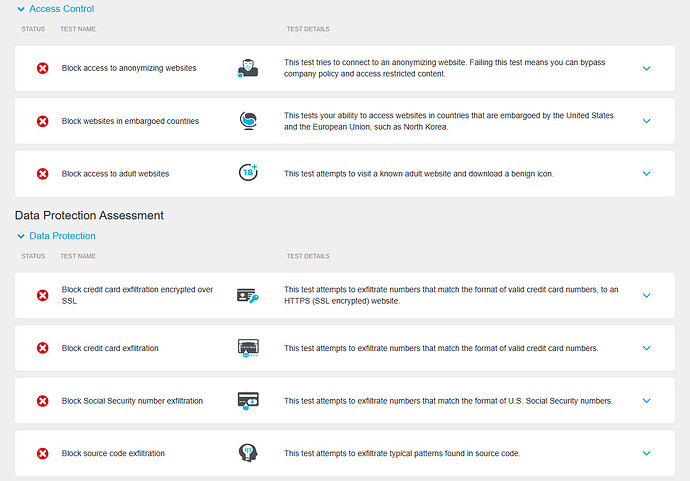
Task: Select the Block access to adult websites label
Action: coord(115,174)
